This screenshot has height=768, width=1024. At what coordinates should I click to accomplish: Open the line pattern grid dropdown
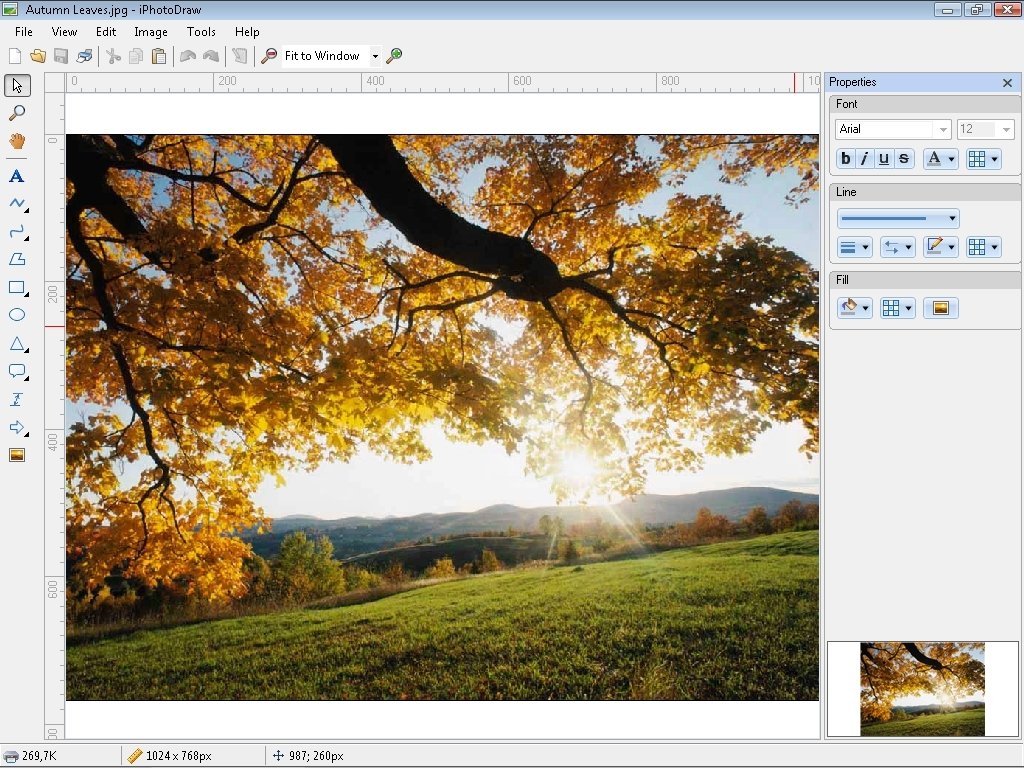point(984,247)
